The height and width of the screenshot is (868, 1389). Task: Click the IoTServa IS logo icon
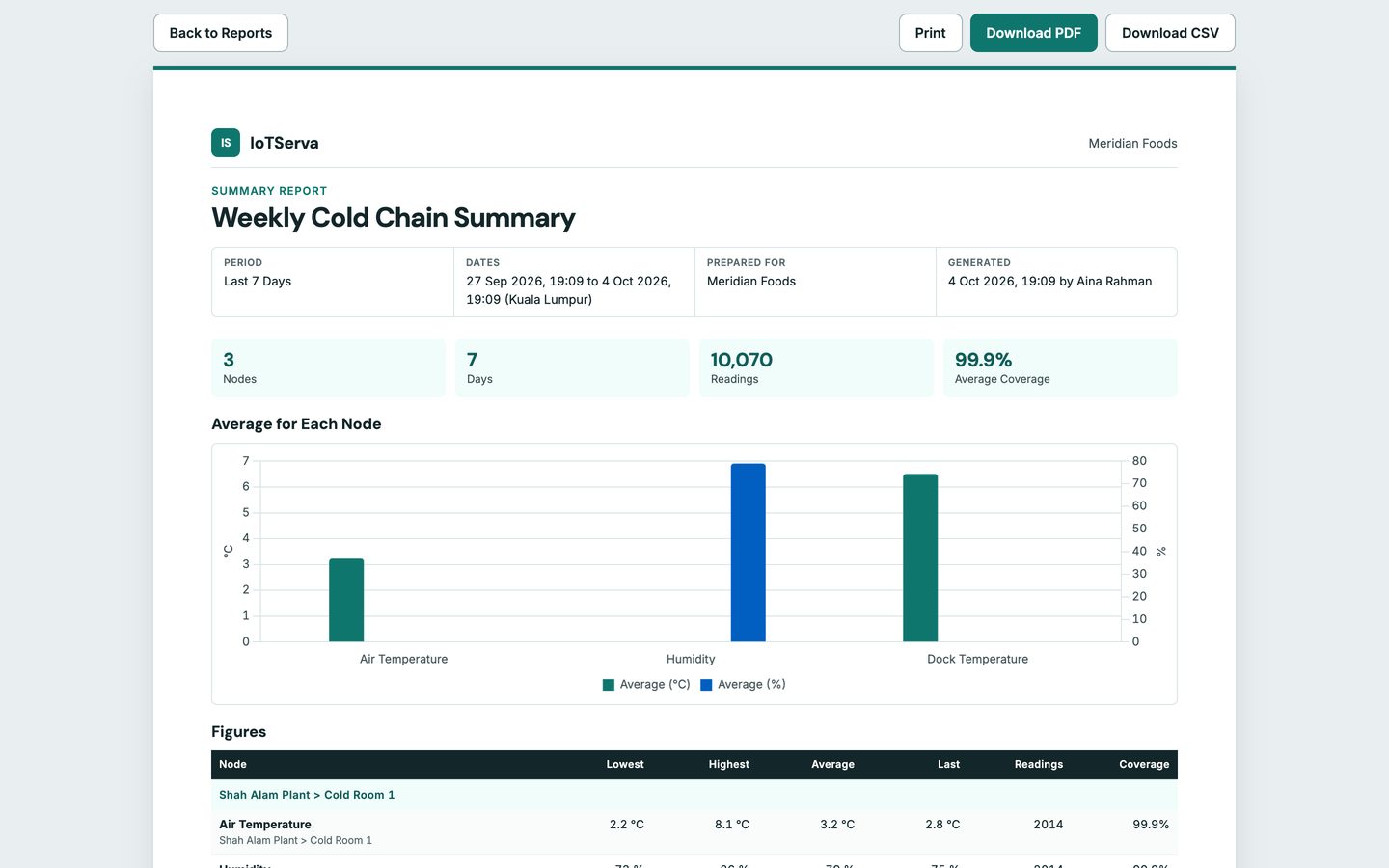pos(226,143)
